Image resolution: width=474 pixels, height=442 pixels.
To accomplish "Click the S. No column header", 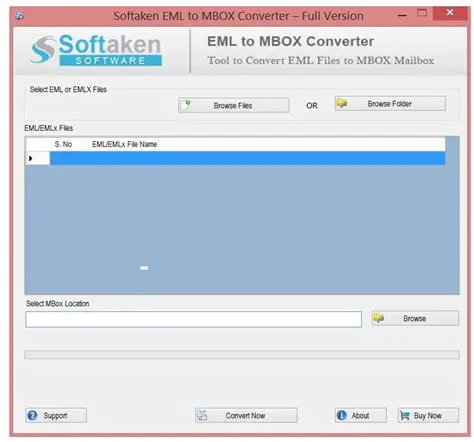I will coord(63,144).
